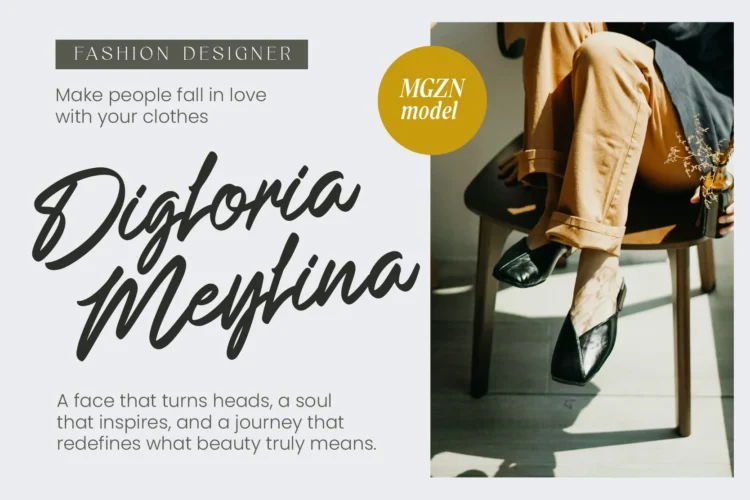Click the 'with your clothes' text line
750x500 pixels.
tap(132, 116)
